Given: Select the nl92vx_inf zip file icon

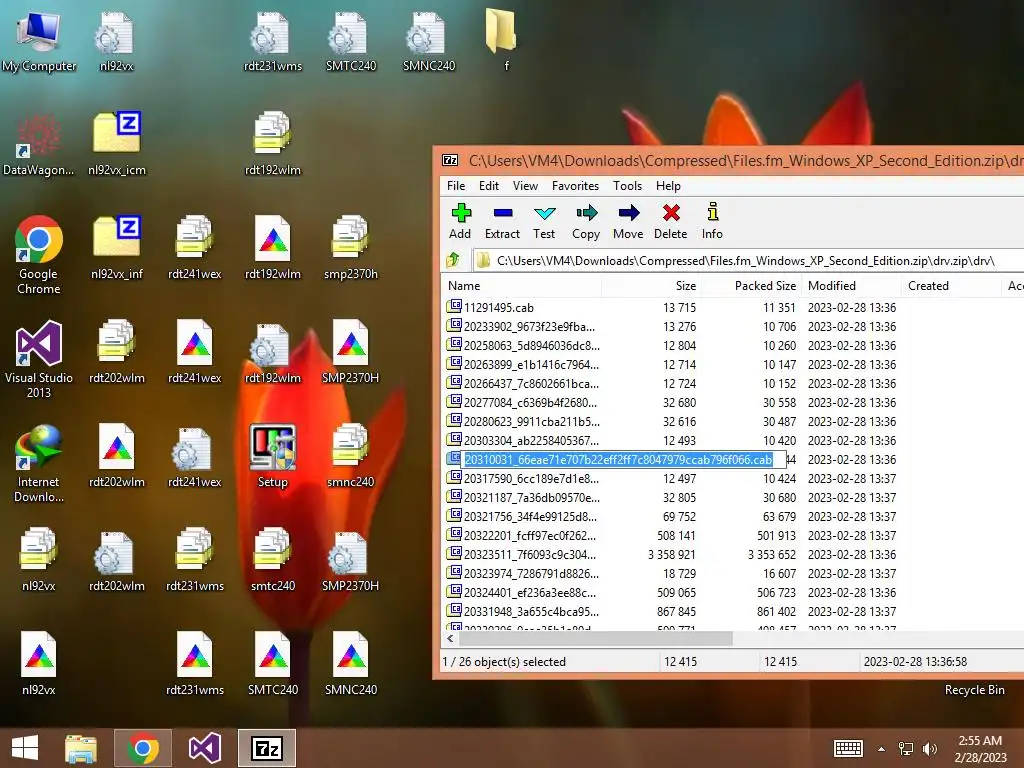Looking at the screenshot, I should pos(117,248).
